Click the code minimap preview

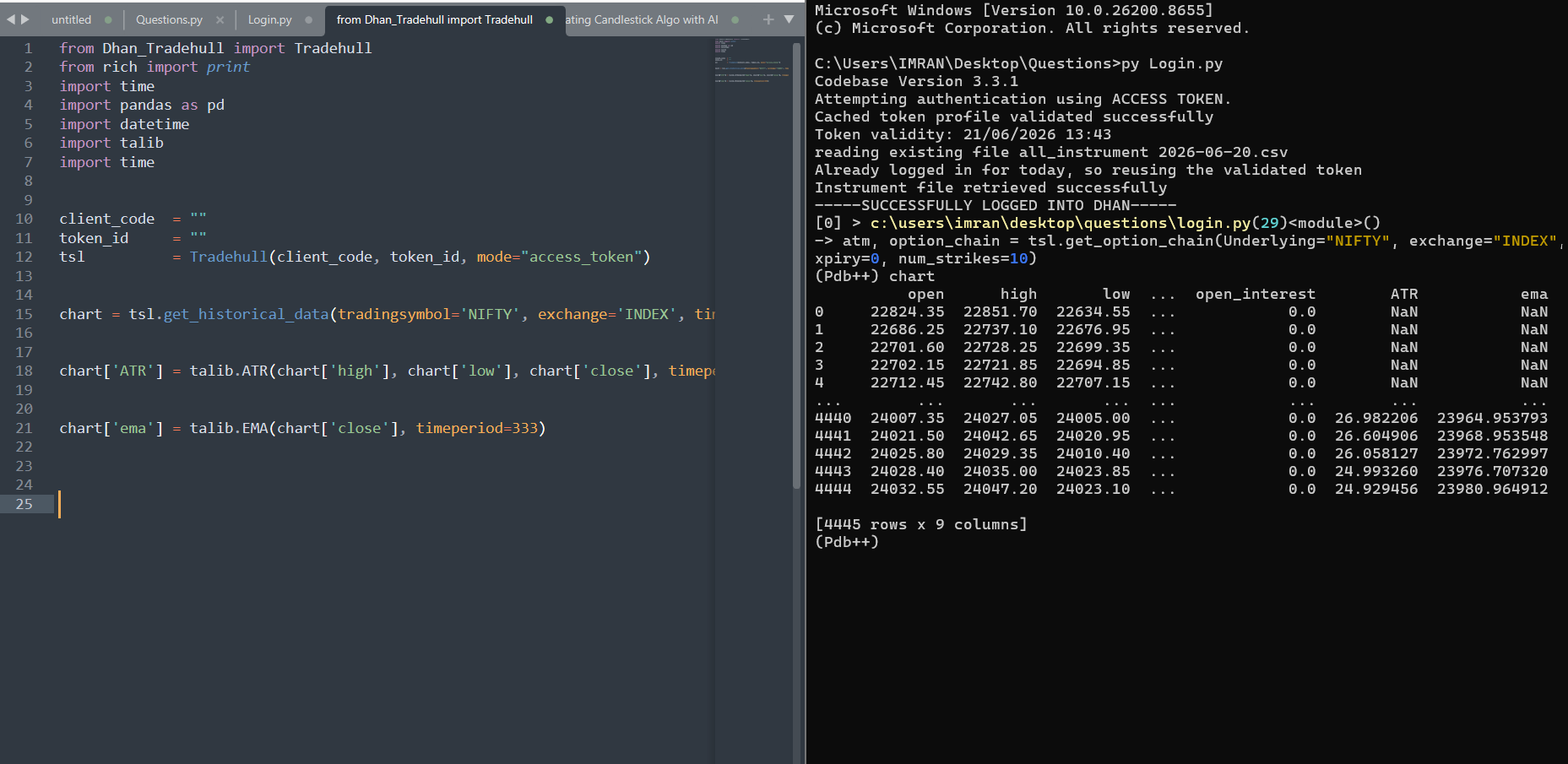[x=752, y=61]
